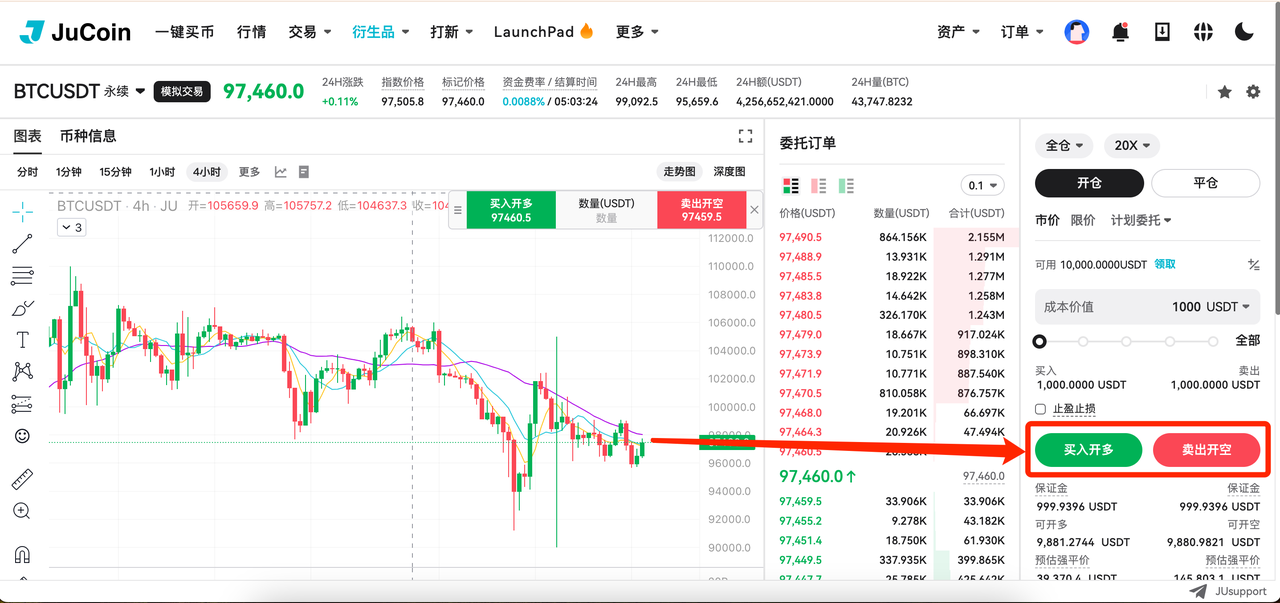
Task: Click the green 买入开多 button
Action: (x=1088, y=450)
